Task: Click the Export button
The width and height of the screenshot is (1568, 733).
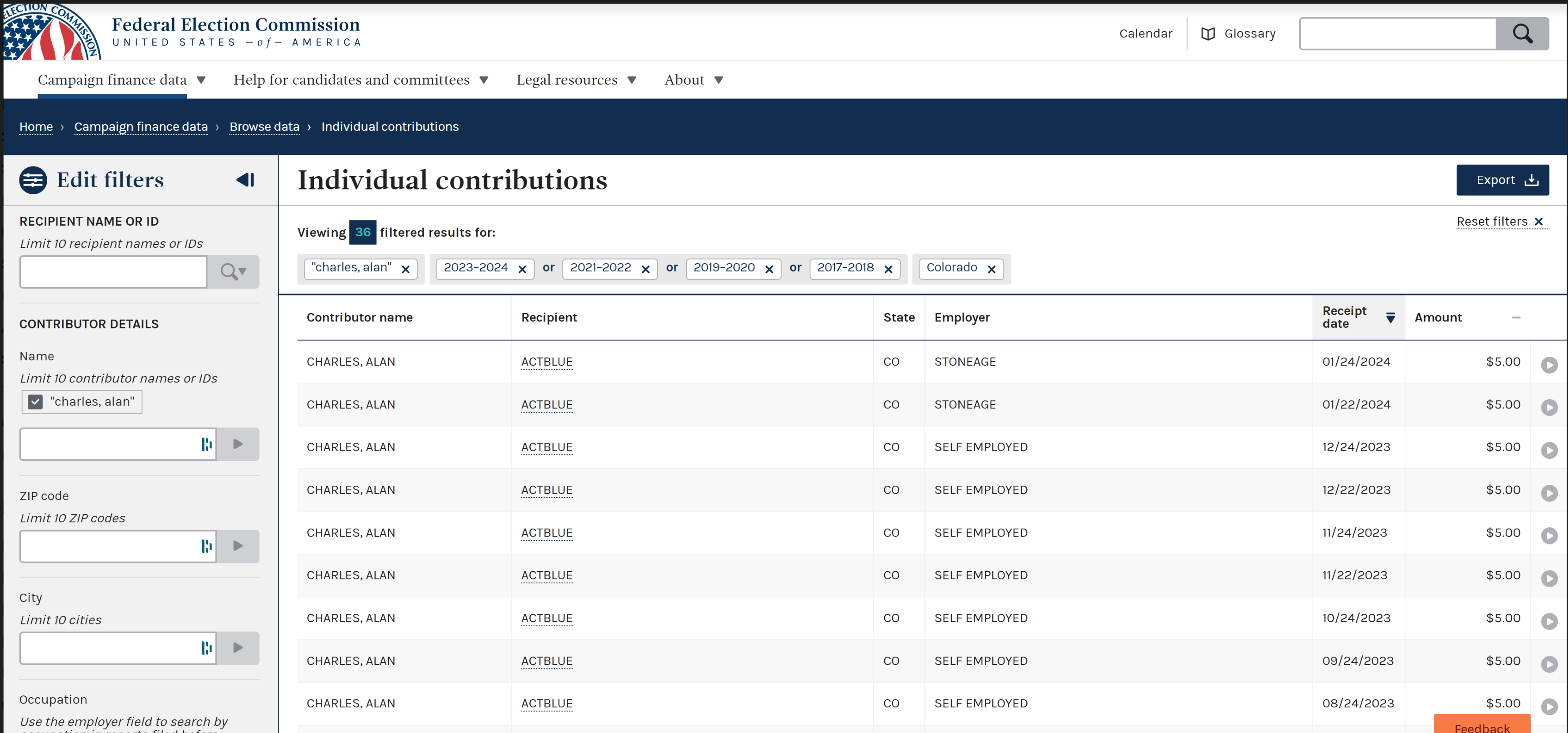Action: 1502,180
